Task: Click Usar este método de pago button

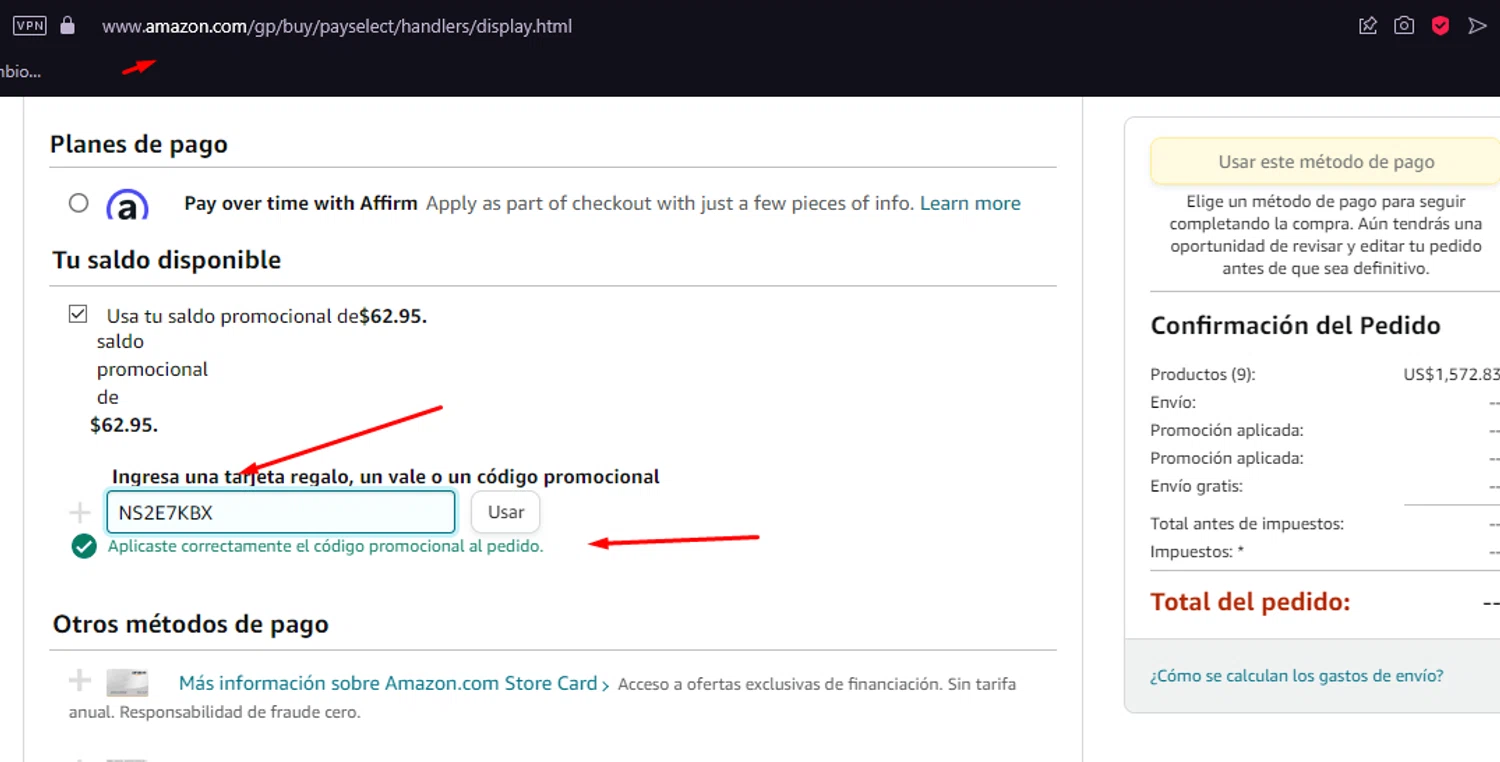Action: tap(1326, 162)
